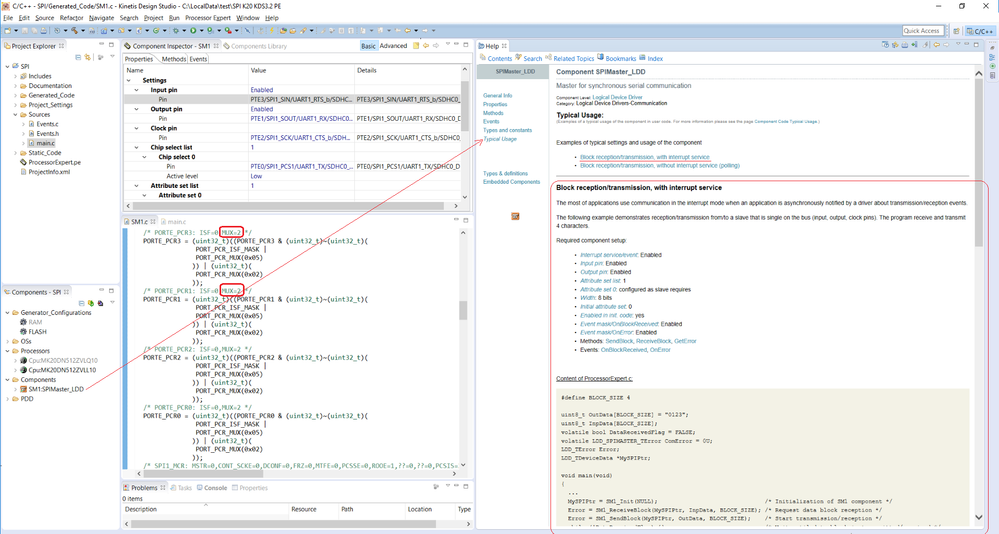Click the Open Perspective icon near C/C++
Screen dimensions: 999x534
pyautogui.click(x=956, y=31)
